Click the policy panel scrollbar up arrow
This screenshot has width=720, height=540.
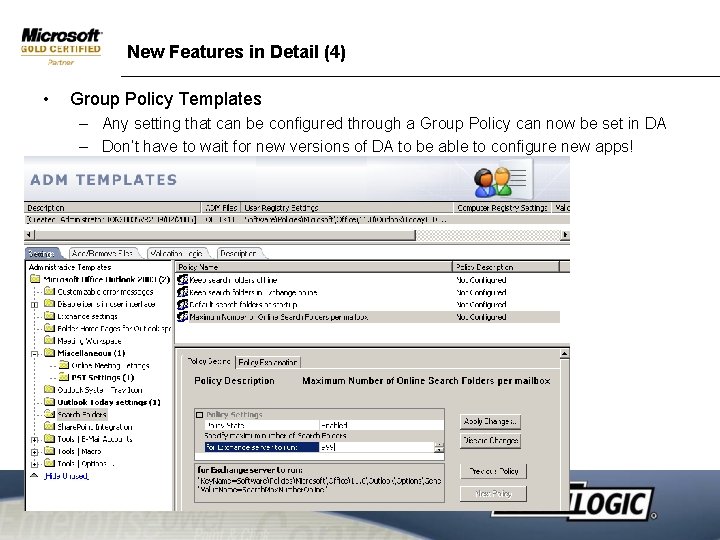(565, 354)
